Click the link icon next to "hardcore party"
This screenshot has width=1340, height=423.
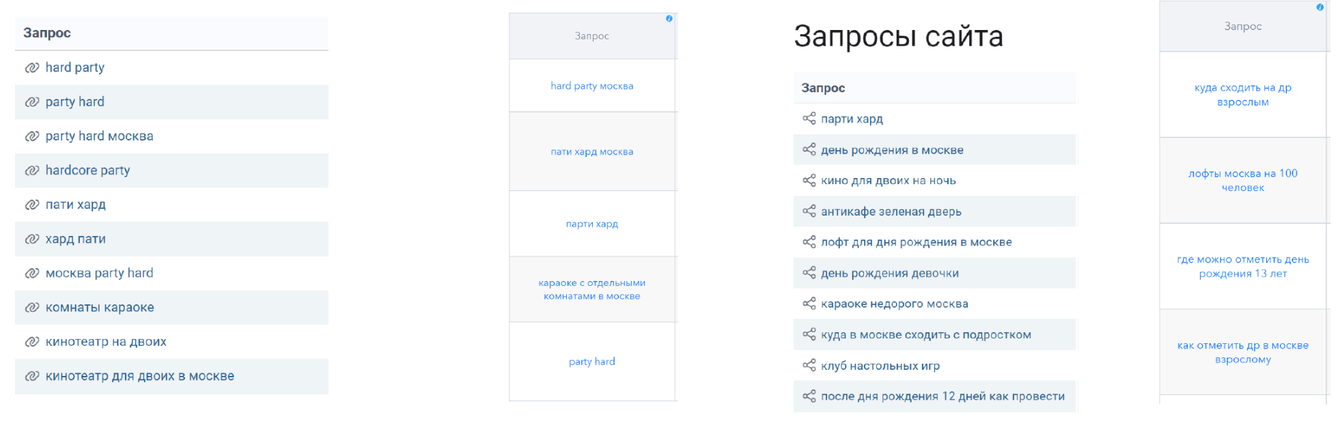tap(32, 171)
